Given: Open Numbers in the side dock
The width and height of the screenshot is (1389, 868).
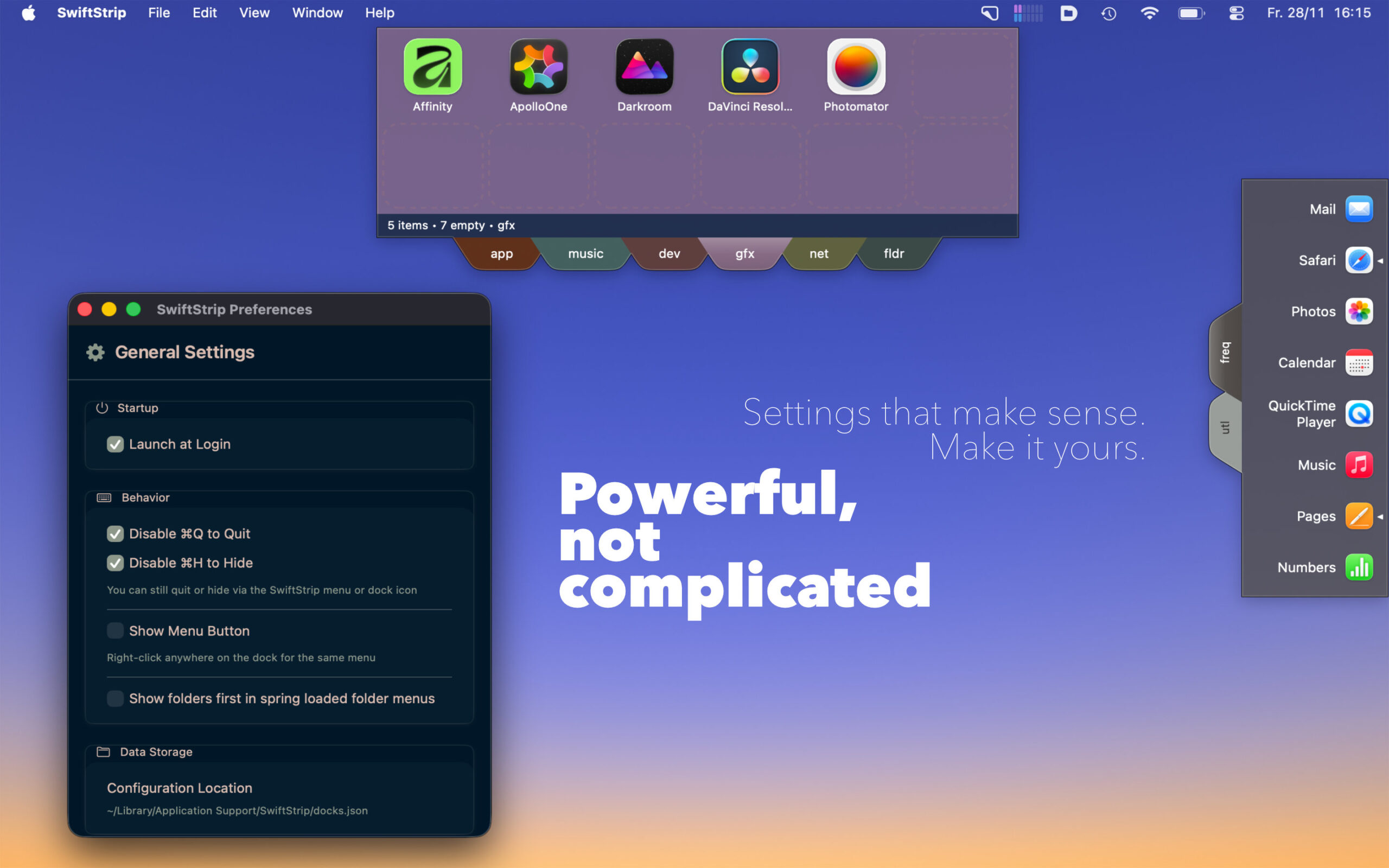Looking at the screenshot, I should click(1358, 567).
